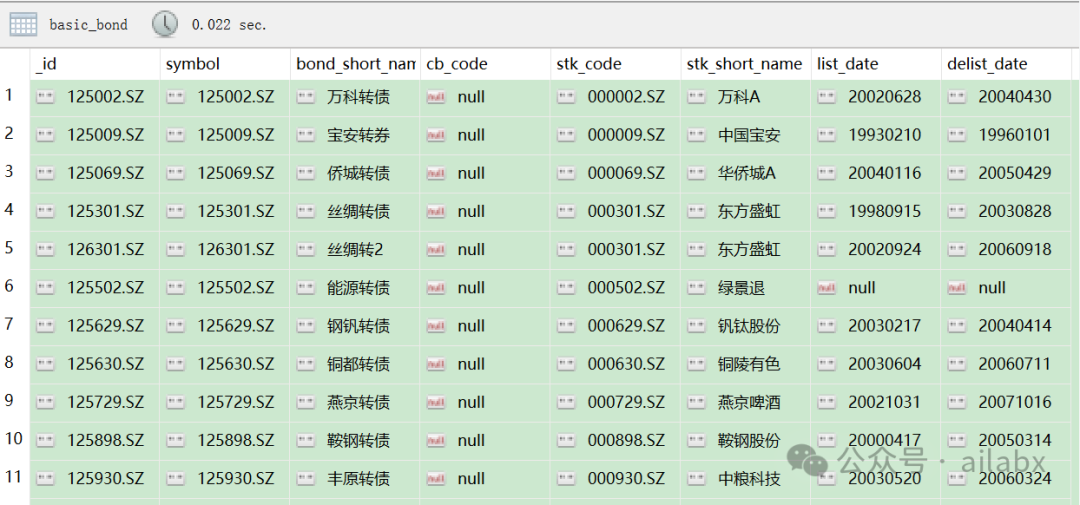The image size is (1080, 505).
Task: Select stock name cell 铜陵有色
Action: pos(745,364)
